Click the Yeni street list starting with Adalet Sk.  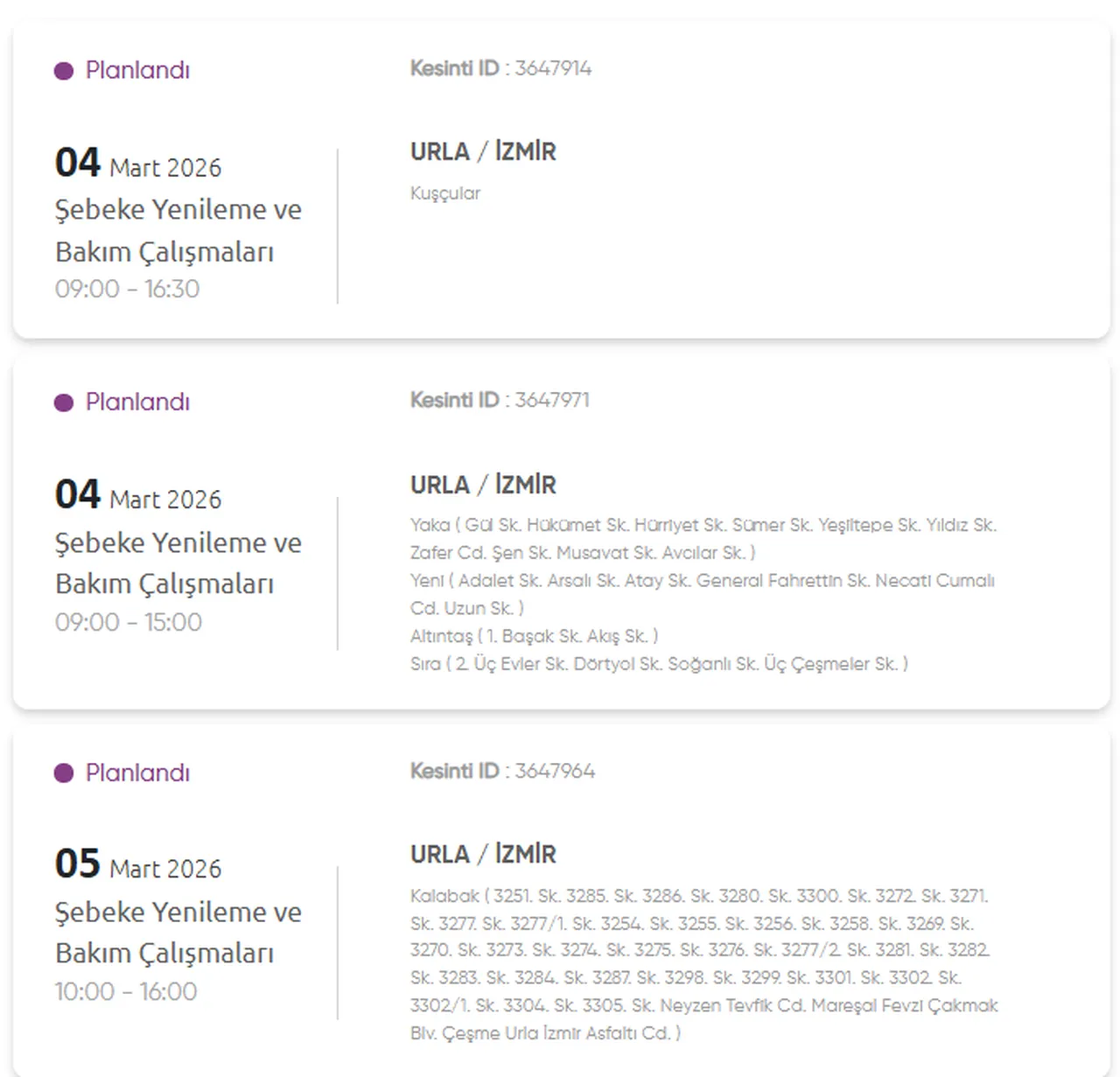(702, 581)
